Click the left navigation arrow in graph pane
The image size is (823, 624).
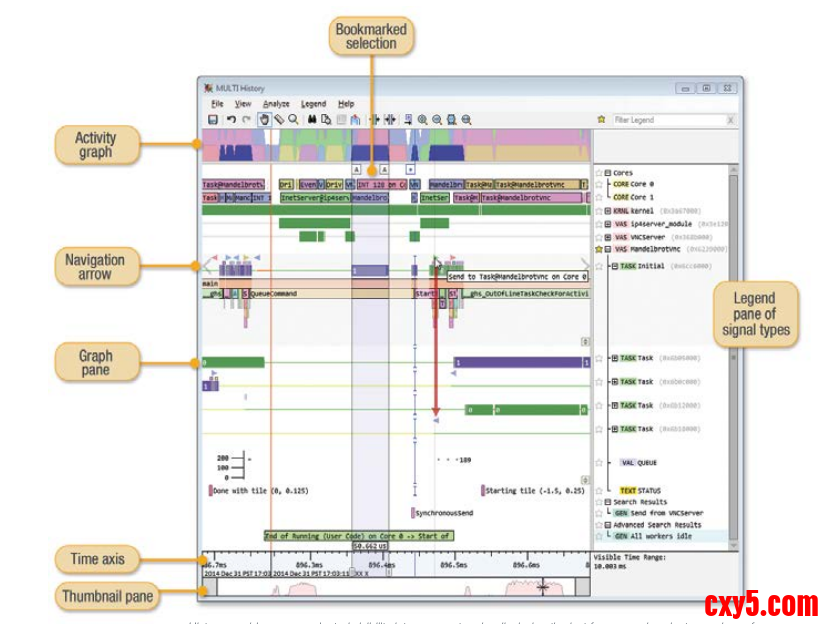pos(209,265)
